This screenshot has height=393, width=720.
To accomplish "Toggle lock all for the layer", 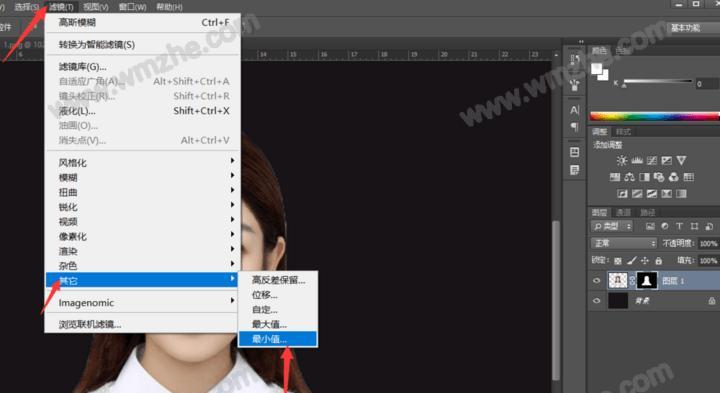I will tap(658, 261).
